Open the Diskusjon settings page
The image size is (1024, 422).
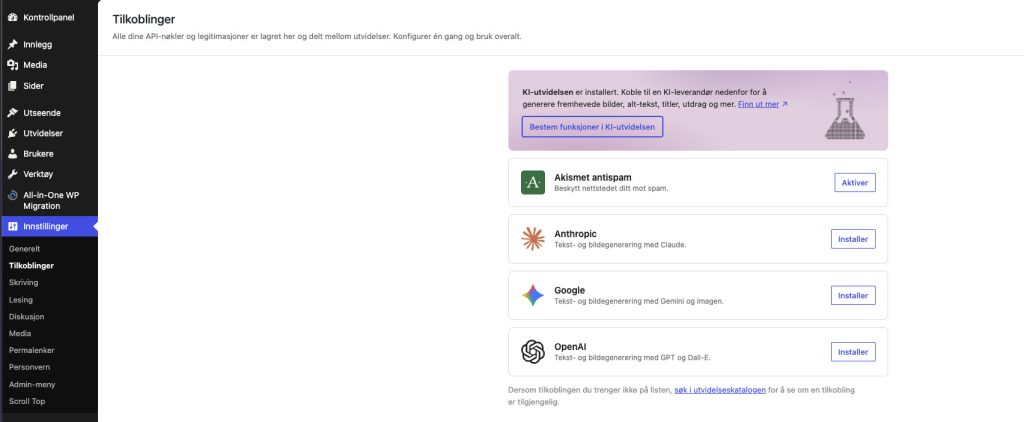(27, 317)
